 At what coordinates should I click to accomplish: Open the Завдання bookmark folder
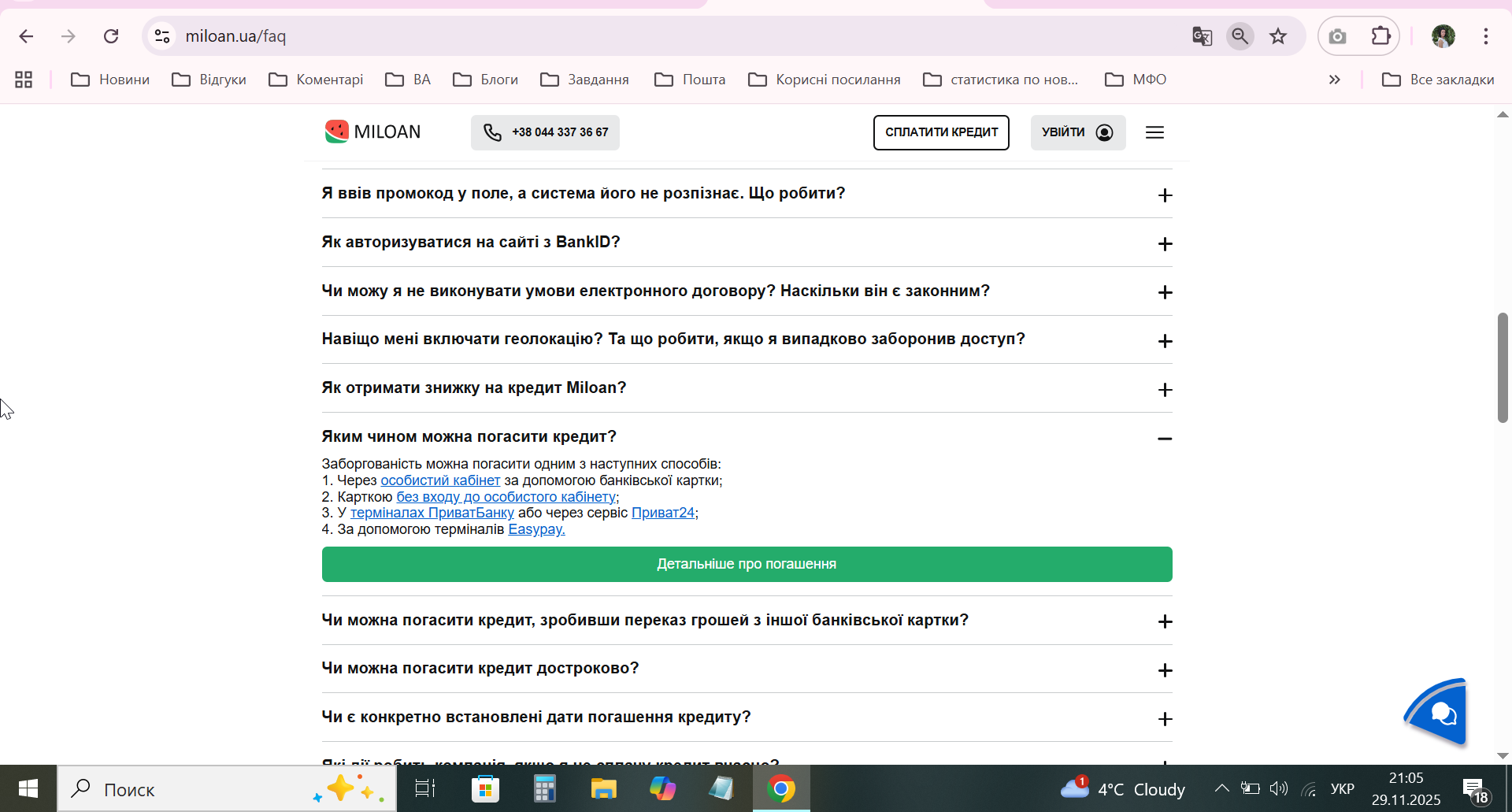585,80
